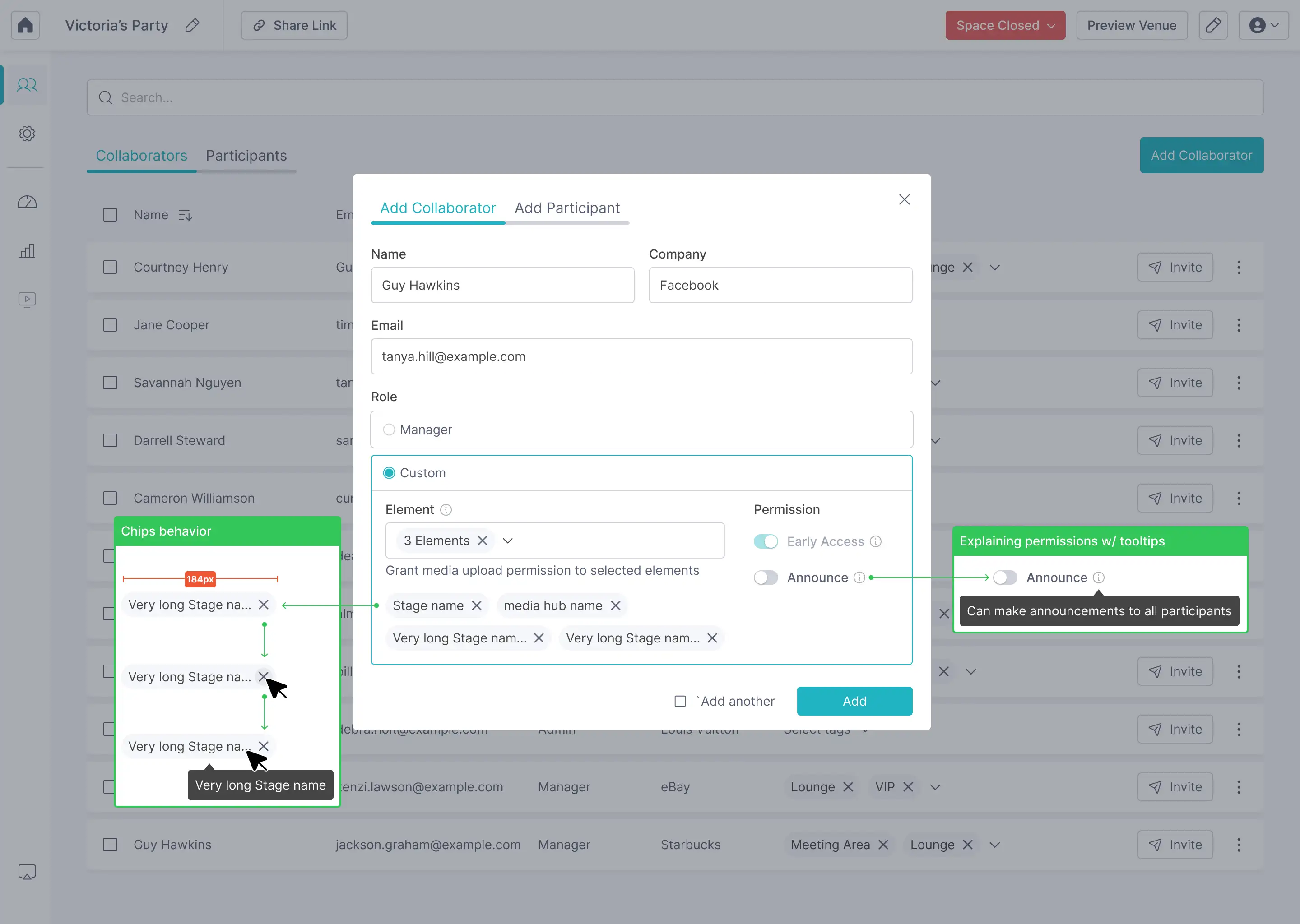Remove the media hub name chip

(x=615, y=605)
